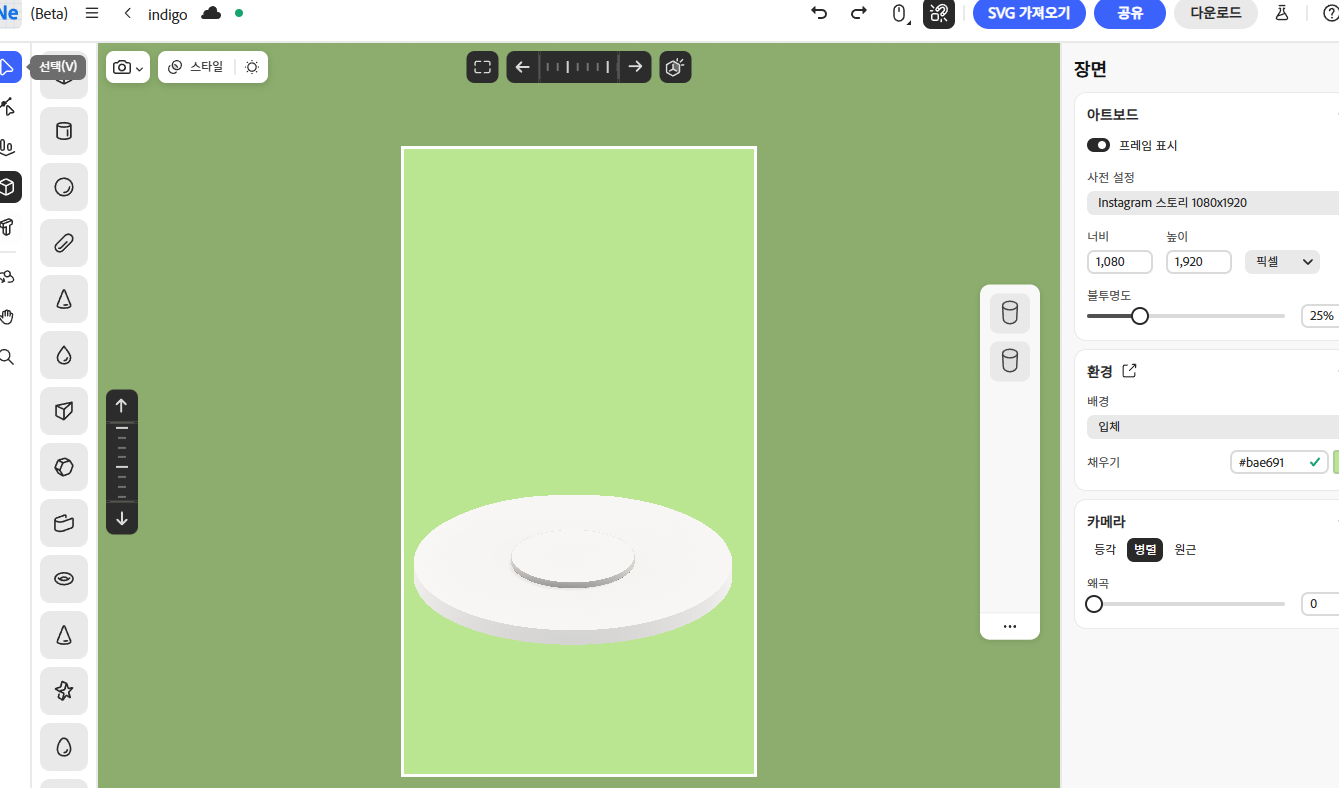
Task: Open the Instagram 스토리 preset dropdown
Action: [x=1213, y=203]
